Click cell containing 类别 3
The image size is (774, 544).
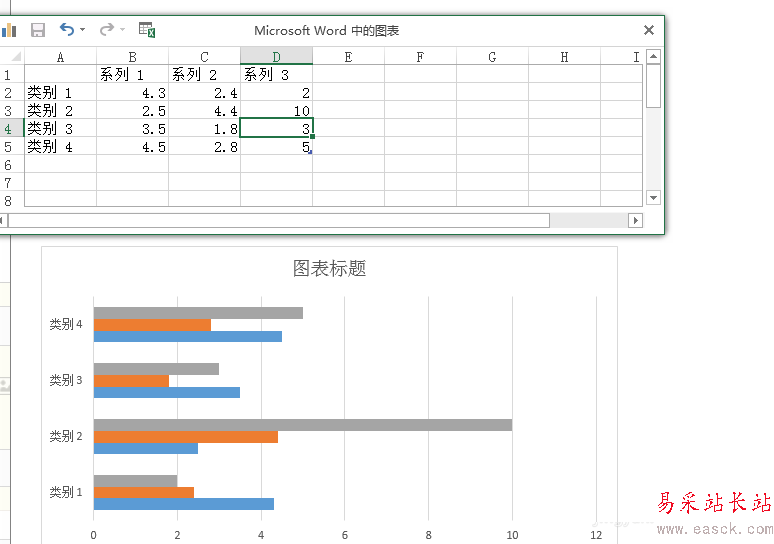(60, 128)
